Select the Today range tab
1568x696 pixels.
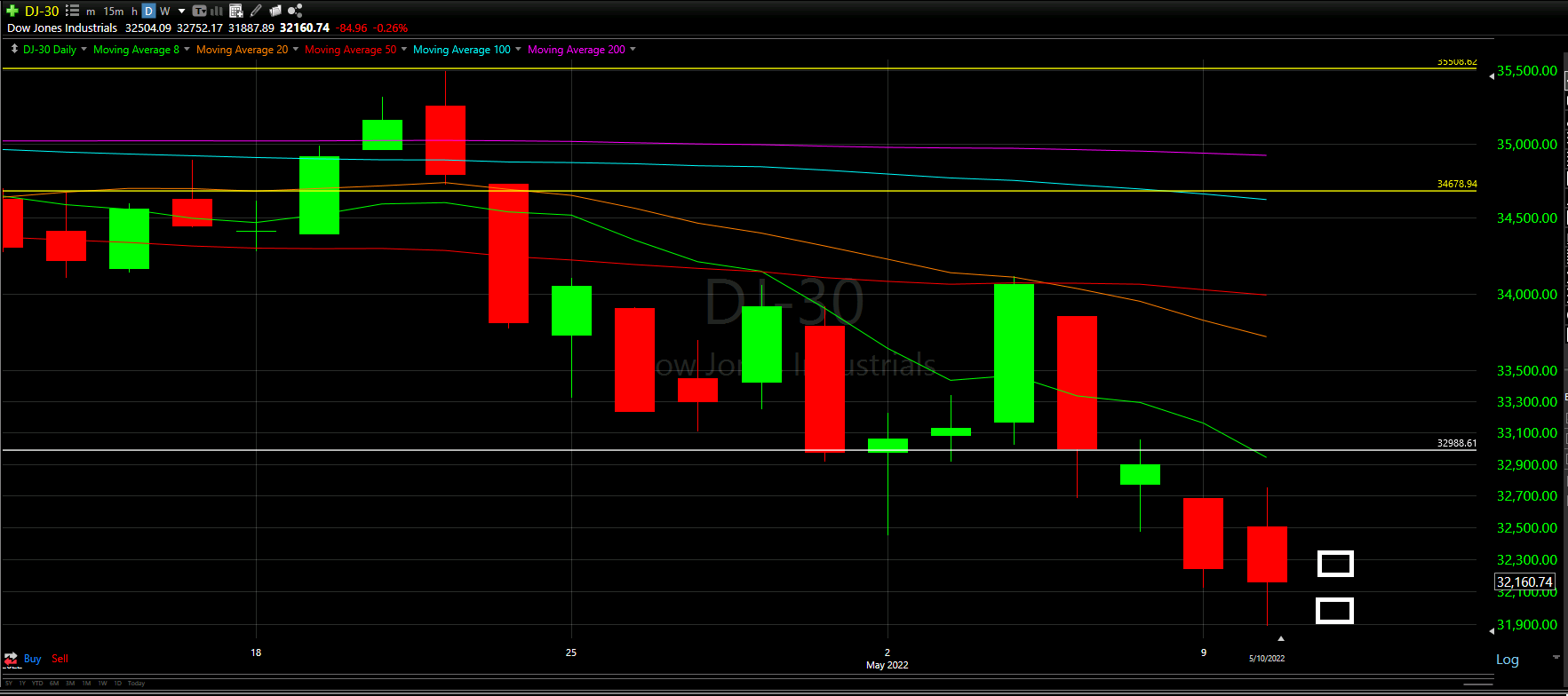coord(136,684)
